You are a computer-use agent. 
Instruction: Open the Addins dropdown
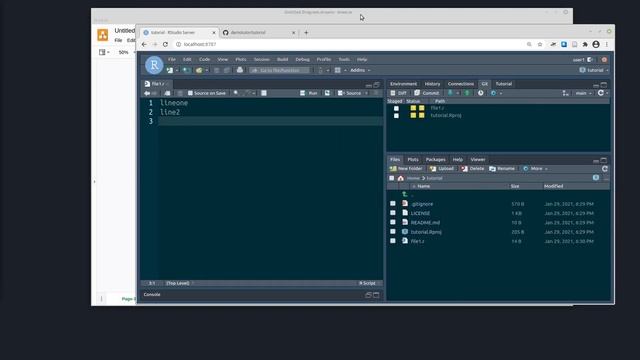pyautogui.click(x=360, y=70)
